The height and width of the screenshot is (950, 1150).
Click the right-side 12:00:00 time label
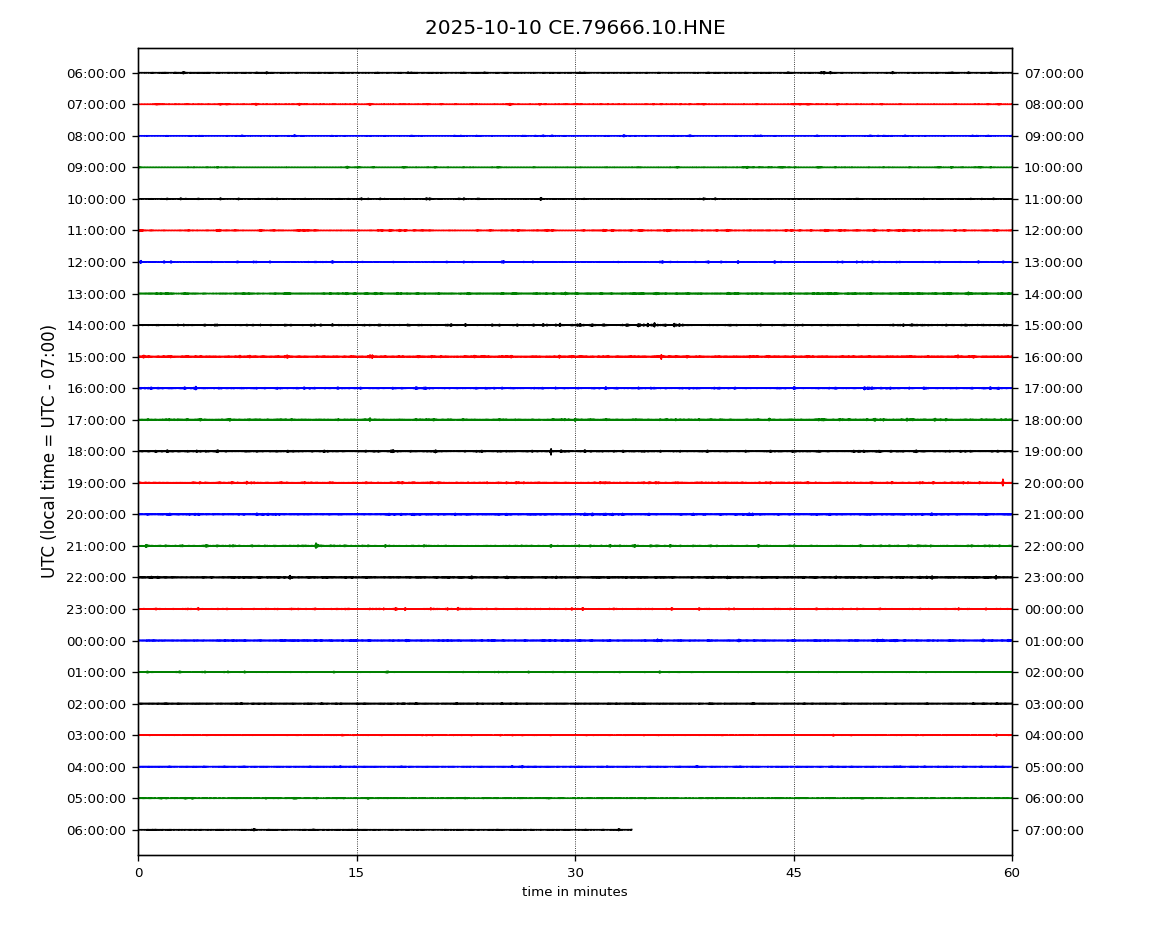1053,231
